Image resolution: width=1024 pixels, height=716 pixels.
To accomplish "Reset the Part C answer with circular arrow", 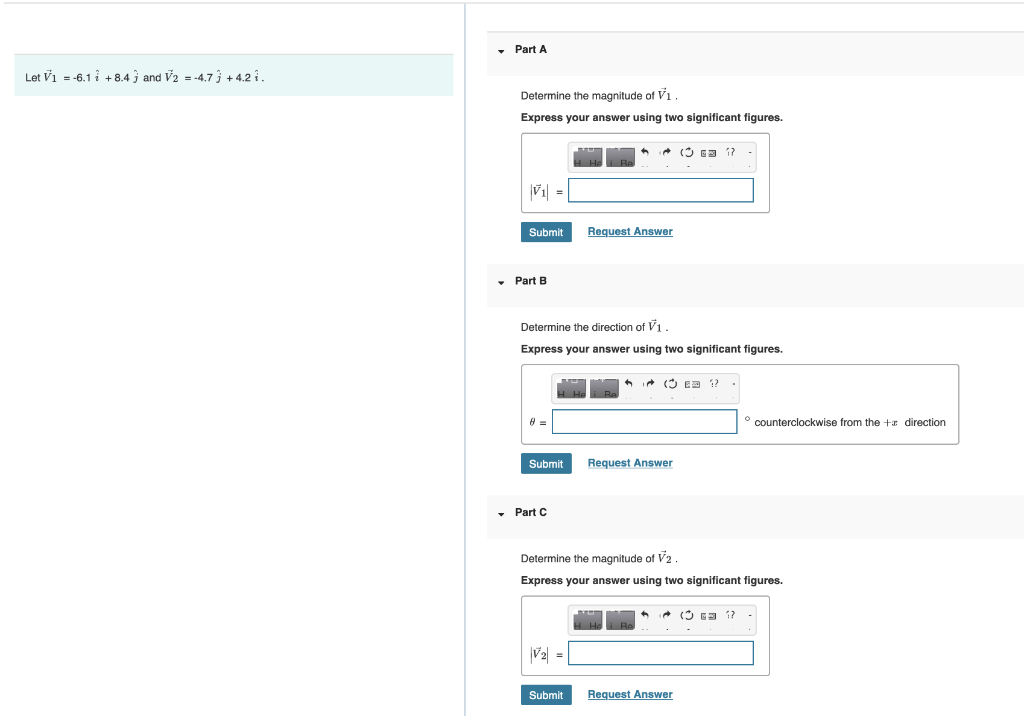I will 686,615.
